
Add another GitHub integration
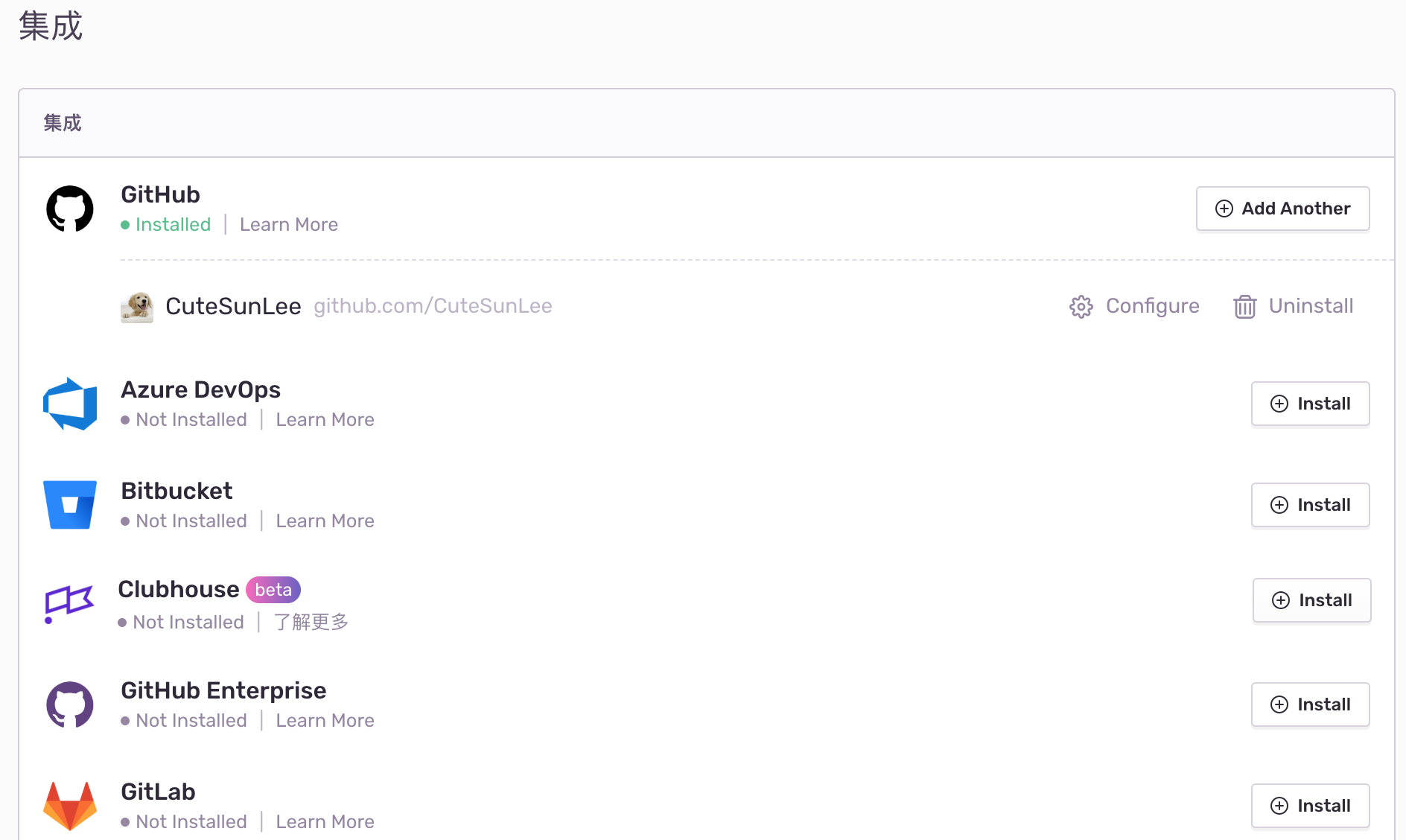(1282, 209)
